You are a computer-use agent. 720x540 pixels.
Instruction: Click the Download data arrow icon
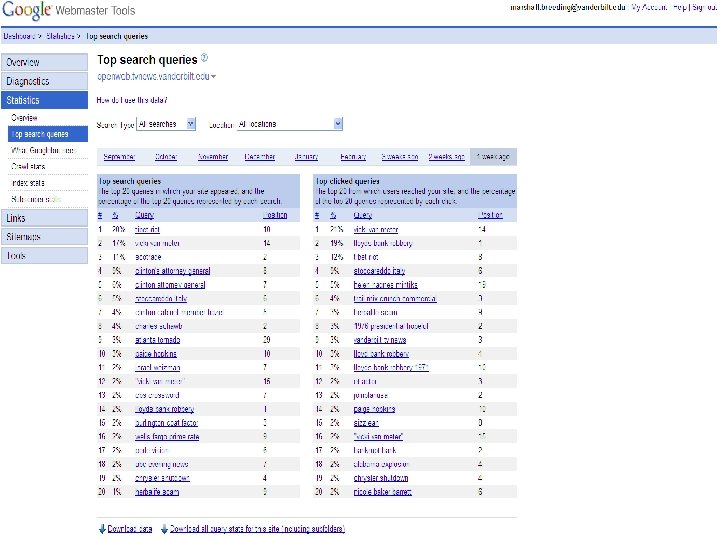coord(102,529)
